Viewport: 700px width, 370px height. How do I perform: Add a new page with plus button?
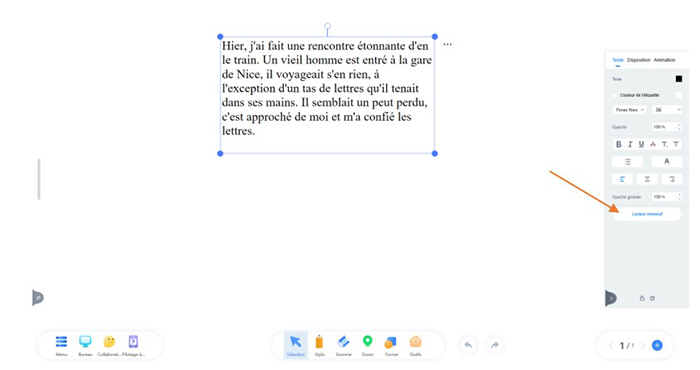657,345
